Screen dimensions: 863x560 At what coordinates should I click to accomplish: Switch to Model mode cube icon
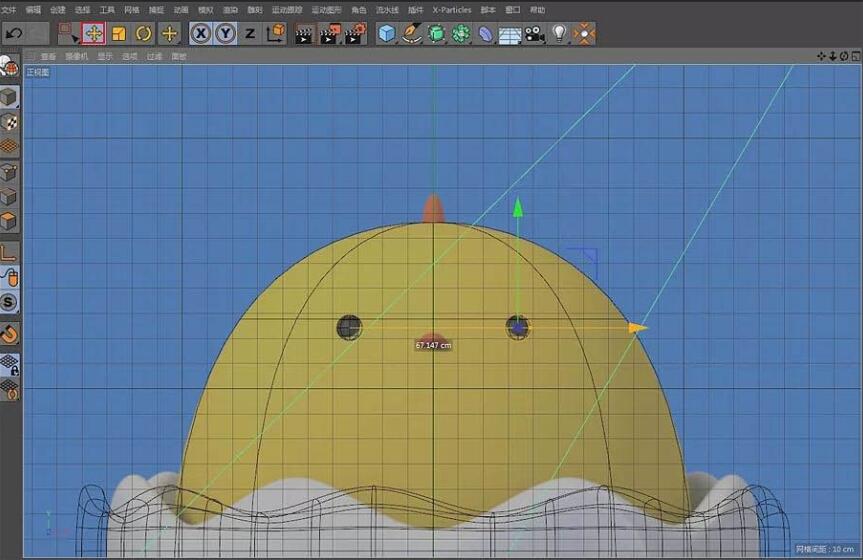[9, 97]
